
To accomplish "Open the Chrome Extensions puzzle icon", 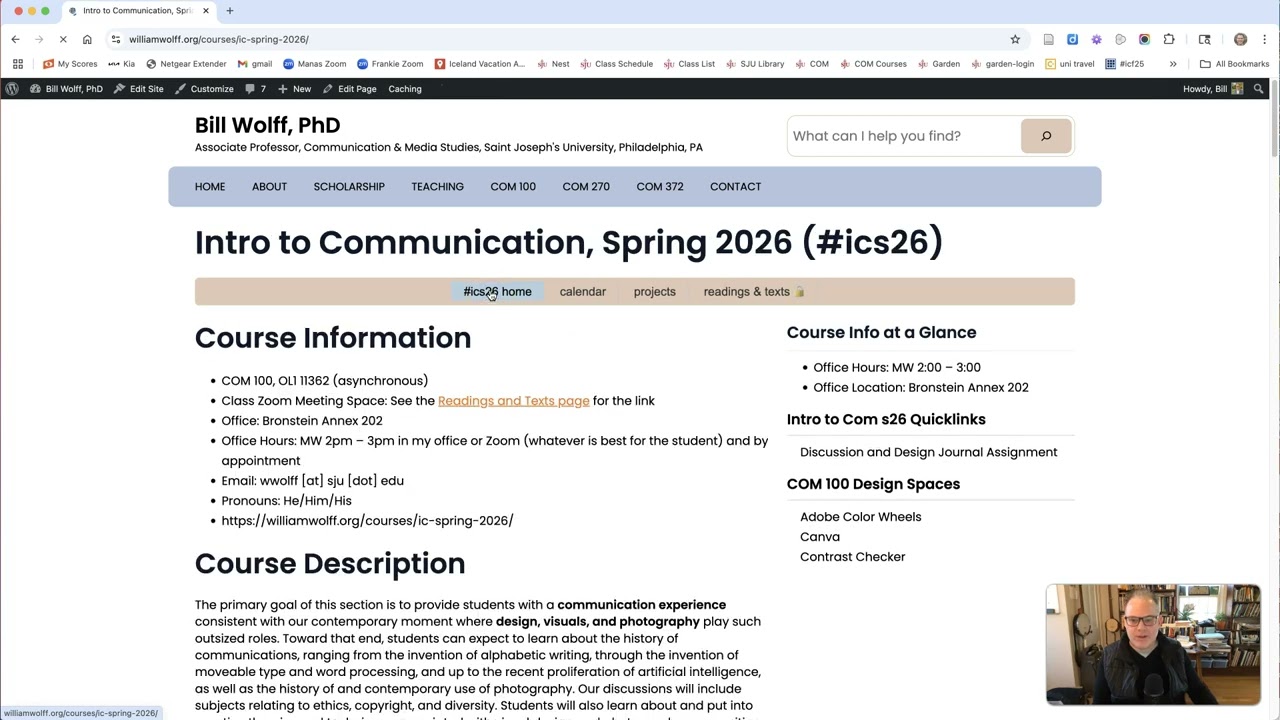I will click(1169, 39).
